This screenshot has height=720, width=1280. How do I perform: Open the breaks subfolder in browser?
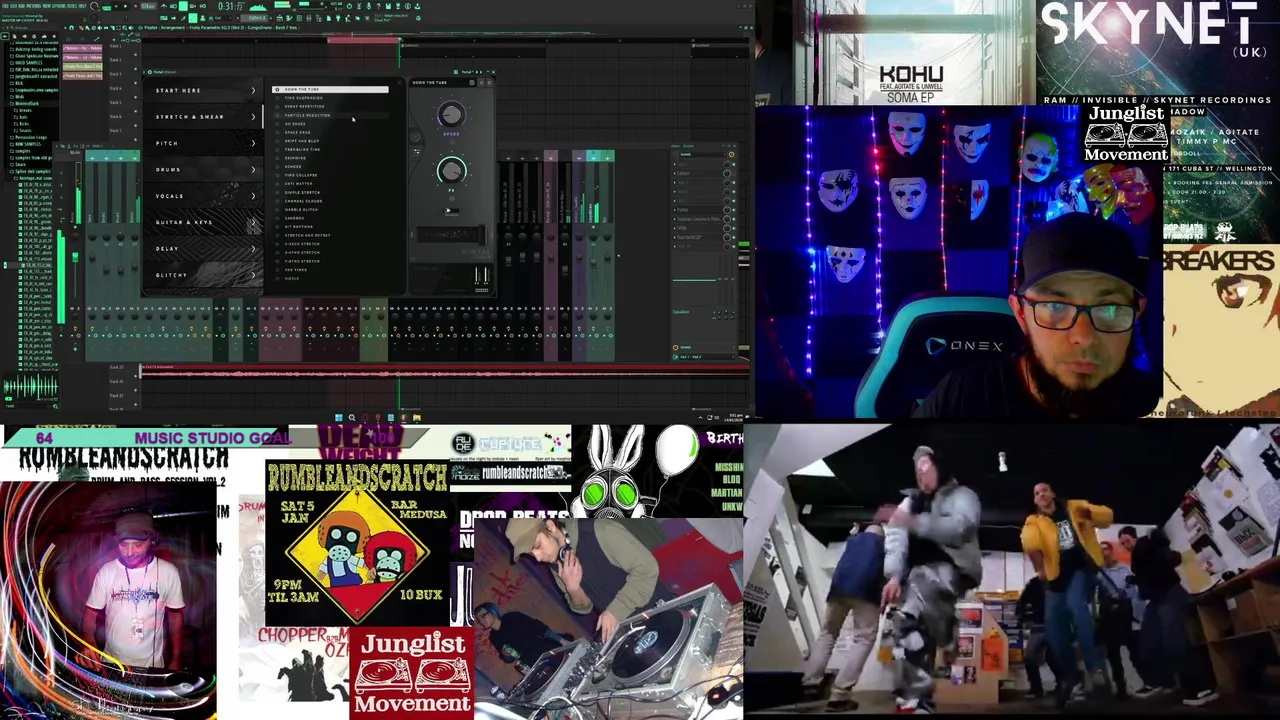24,110
